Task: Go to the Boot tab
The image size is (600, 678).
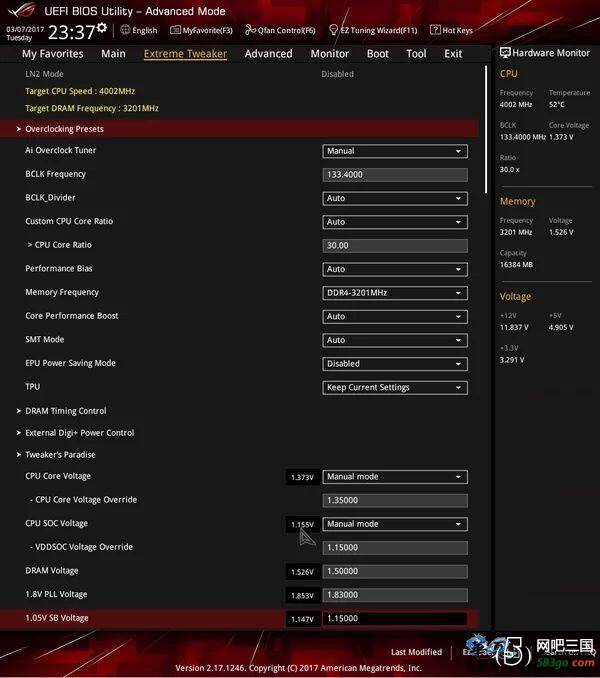Action: tap(377, 54)
